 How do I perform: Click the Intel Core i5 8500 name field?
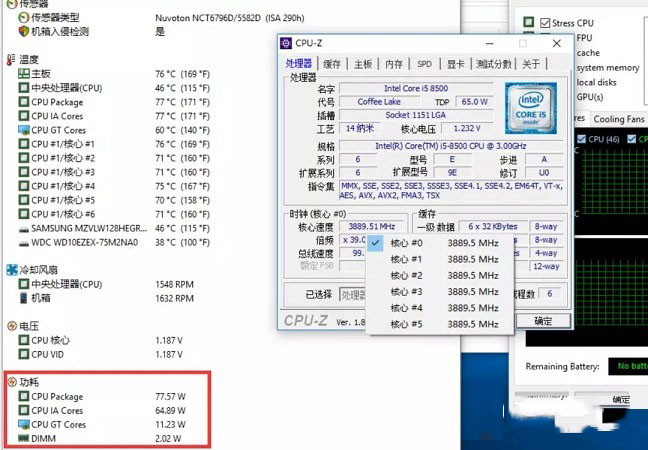click(416, 88)
